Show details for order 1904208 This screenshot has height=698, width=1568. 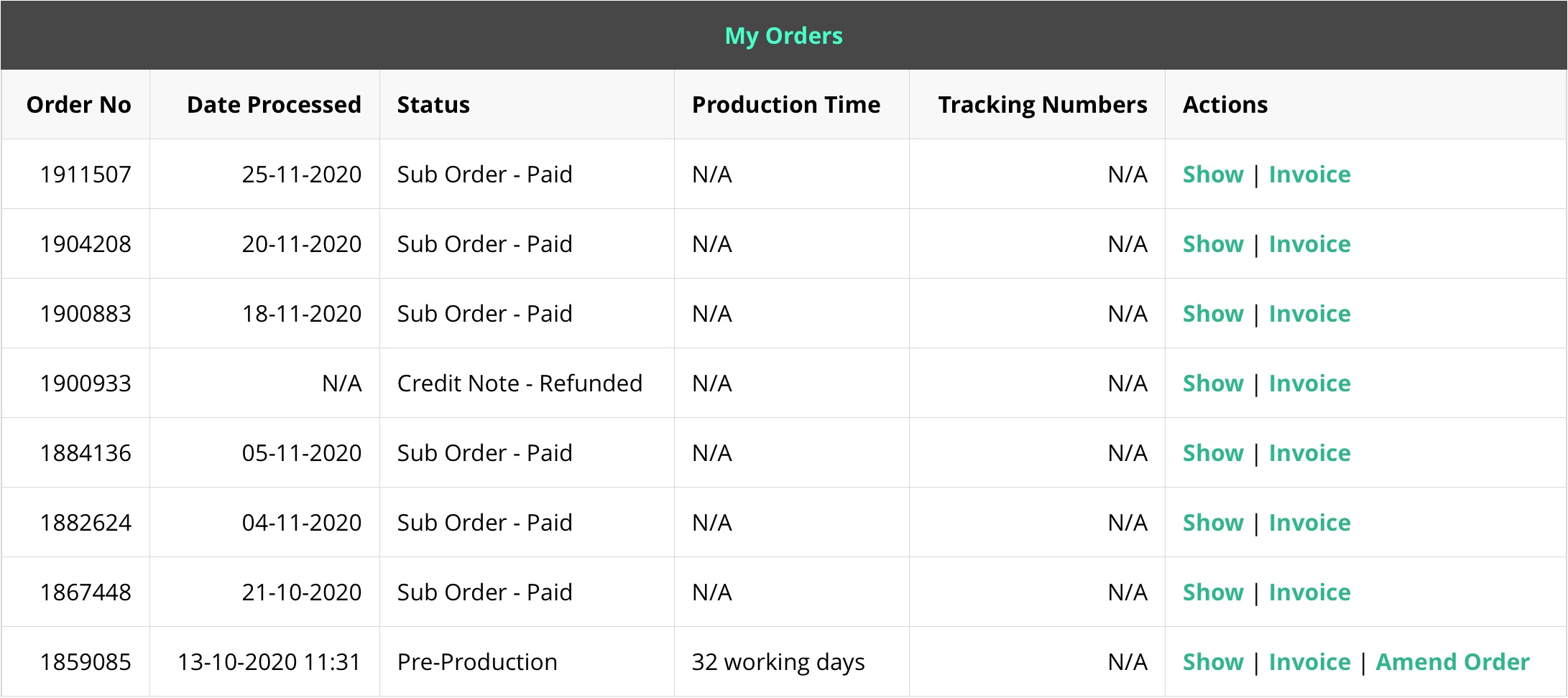click(x=1213, y=244)
